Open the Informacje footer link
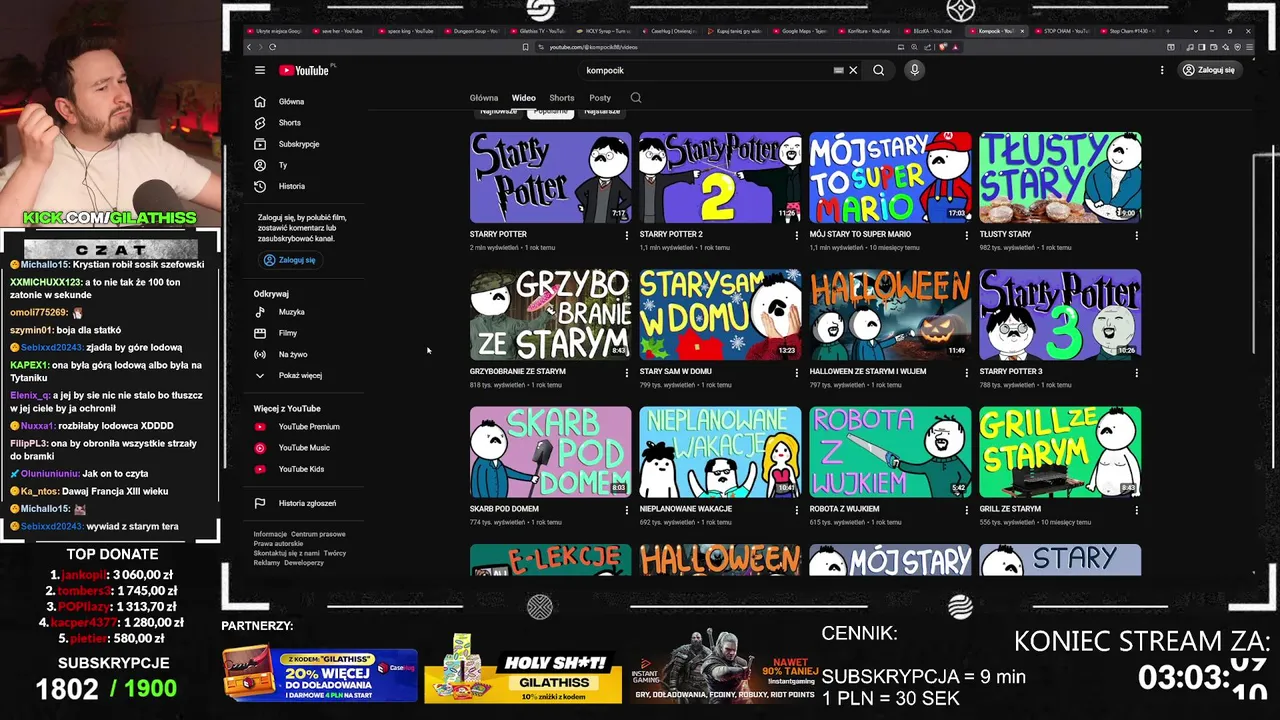The image size is (1280, 720). click(270, 534)
